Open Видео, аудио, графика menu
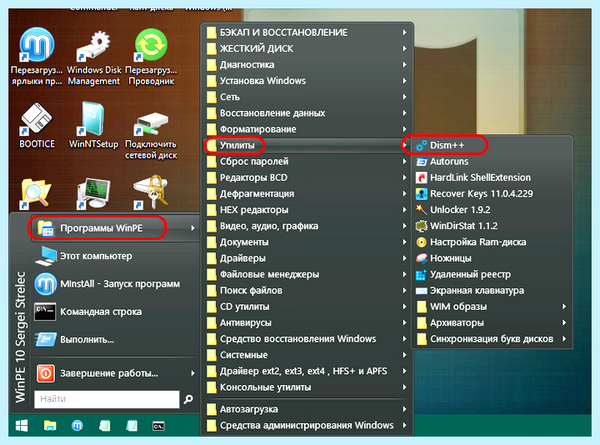 point(307,226)
